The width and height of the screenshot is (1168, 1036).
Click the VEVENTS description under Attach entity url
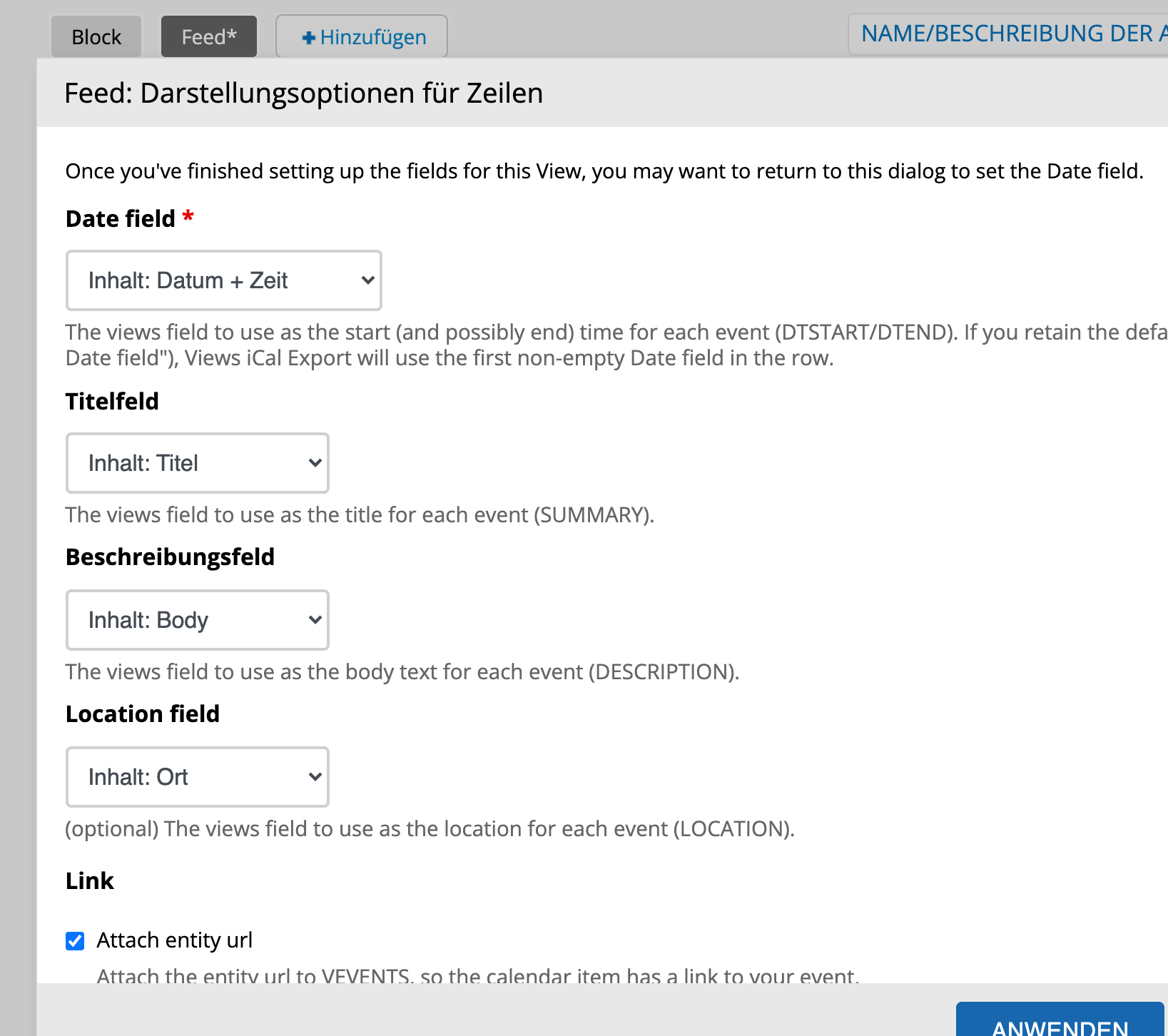478,975
